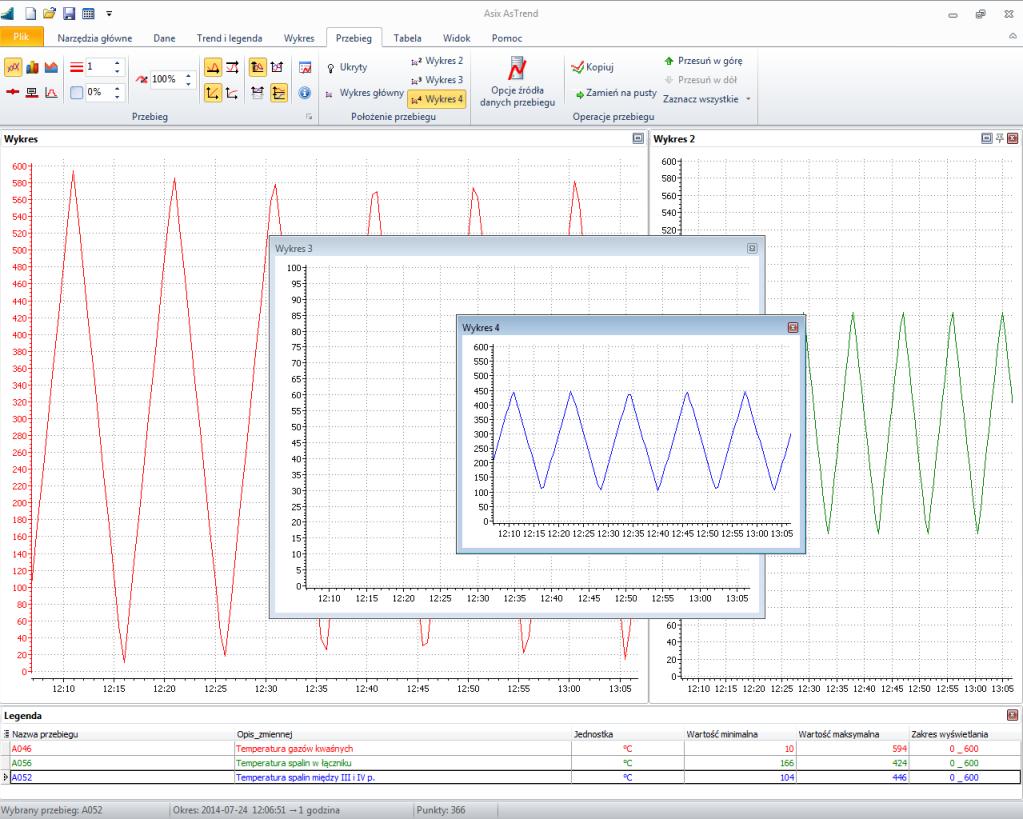Screen dimensions: 1023x819
Task: Toggle unhighlighted vertical axis corner option
Action: tap(232, 93)
